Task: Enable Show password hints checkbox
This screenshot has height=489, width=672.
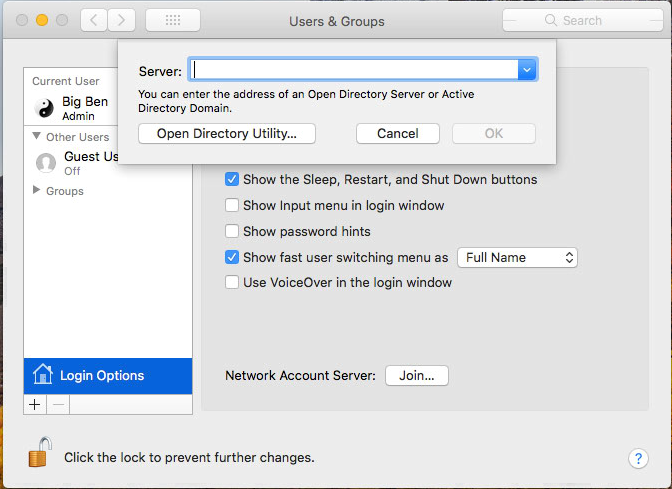Action: [x=232, y=231]
